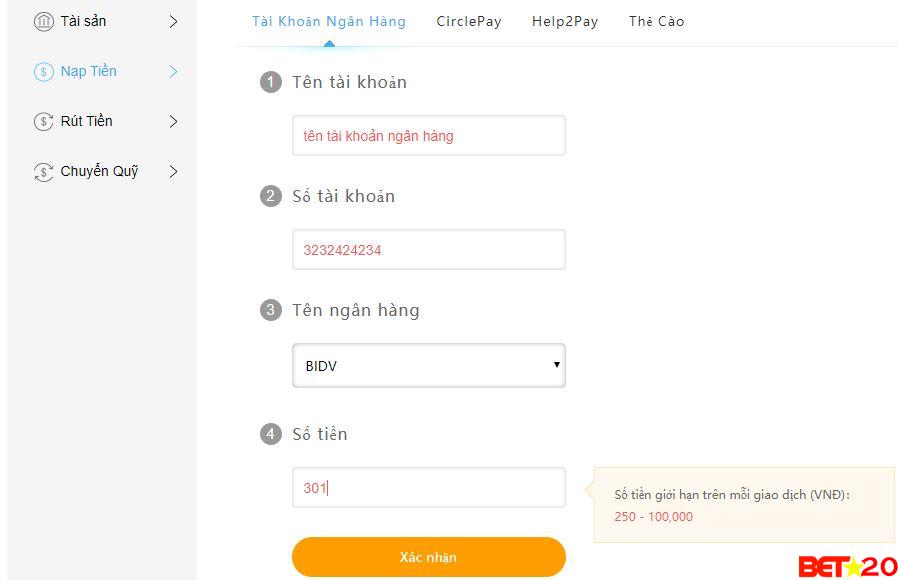This screenshot has height=580, width=898.
Task: Click the Nạp Tiền dollar icon
Action: [x=41, y=71]
